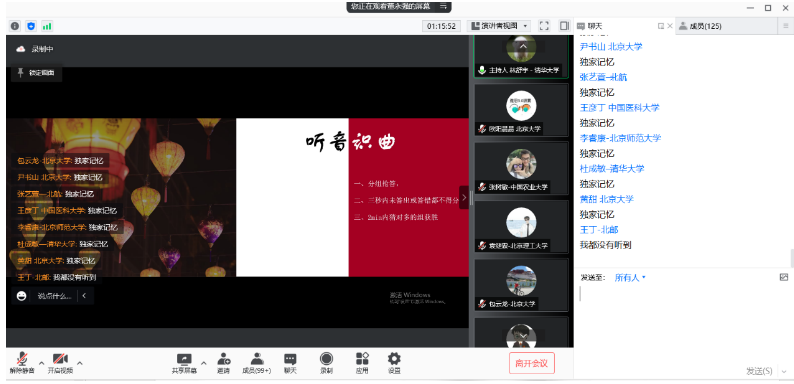Click the cloud recording indicator
The height and width of the screenshot is (384, 794).
pyautogui.click(x=34, y=49)
